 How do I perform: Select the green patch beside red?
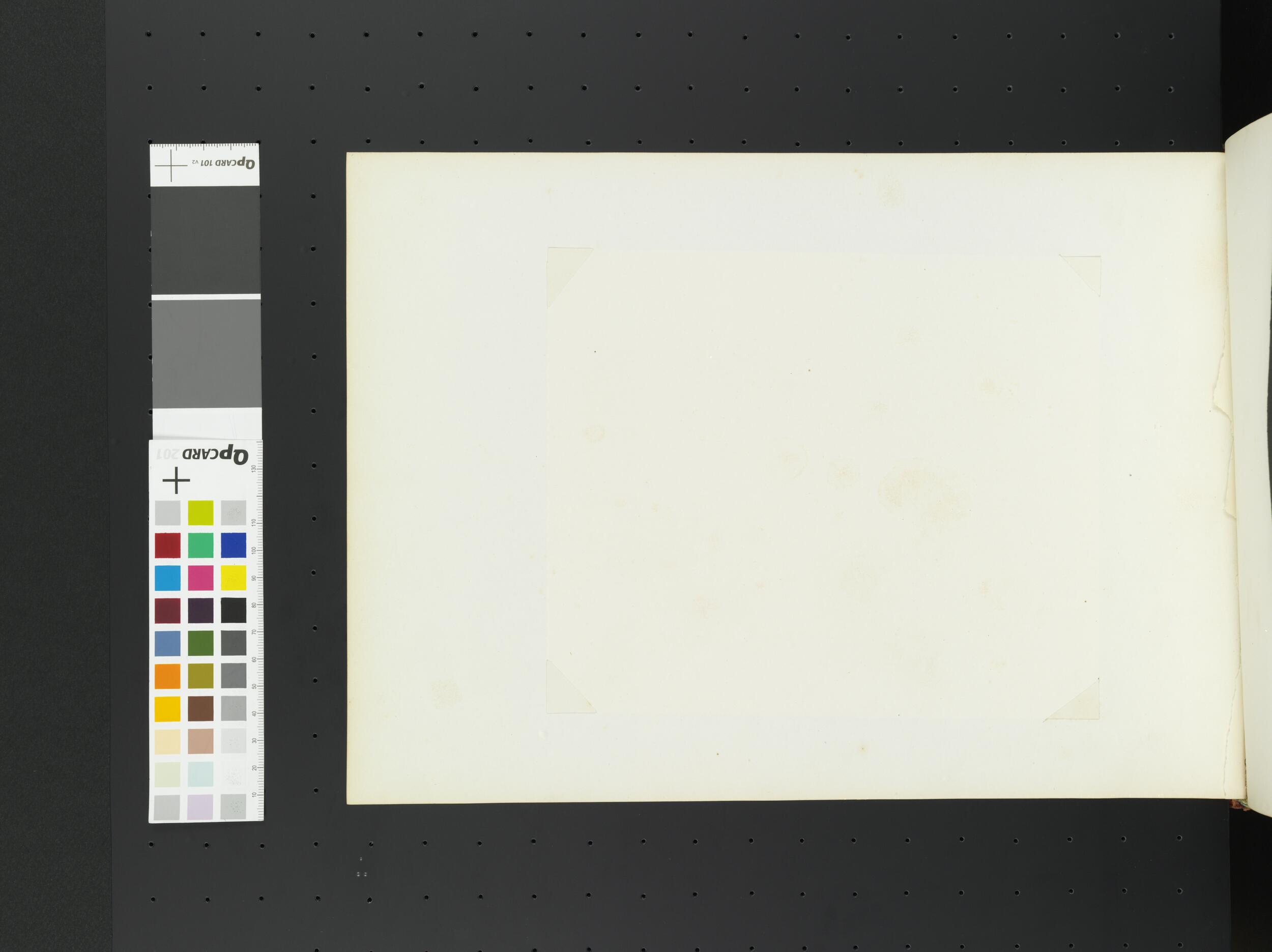(200, 545)
